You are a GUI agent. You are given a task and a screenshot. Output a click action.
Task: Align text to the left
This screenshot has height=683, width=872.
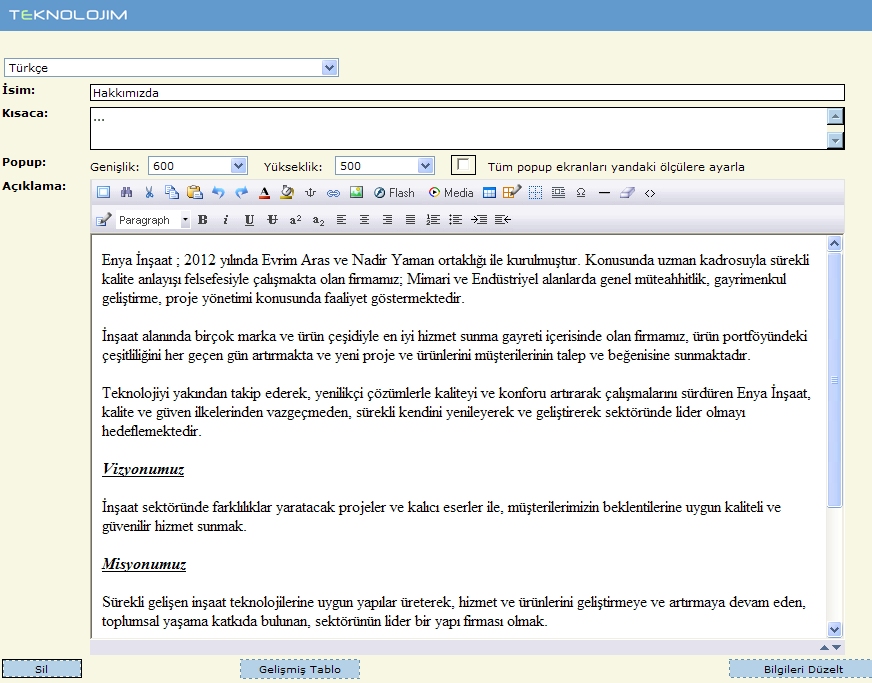[341, 220]
